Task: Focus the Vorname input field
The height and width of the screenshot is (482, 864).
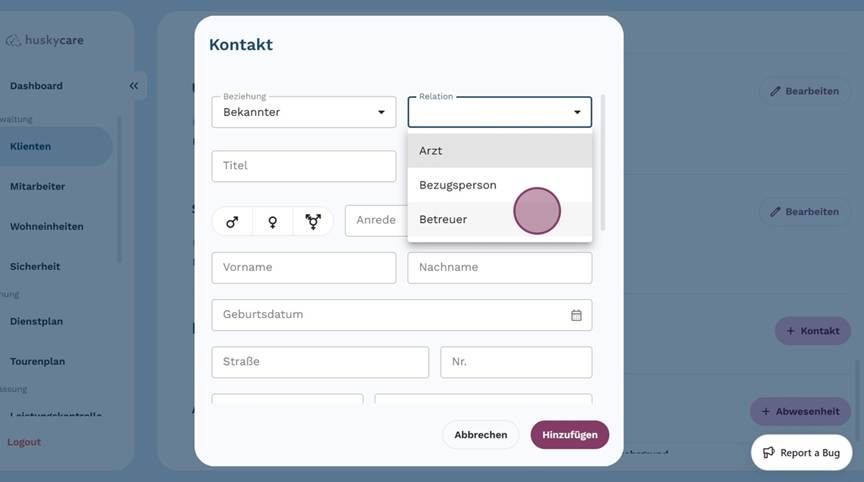Action: (304, 268)
